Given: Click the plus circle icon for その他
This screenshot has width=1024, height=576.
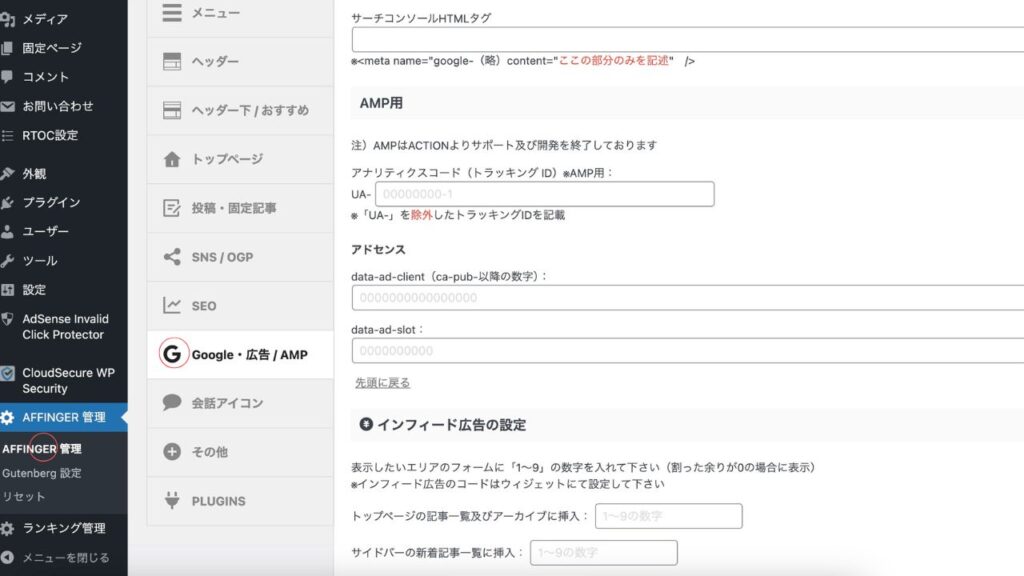Looking at the screenshot, I should pyautogui.click(x=172, y=452).
